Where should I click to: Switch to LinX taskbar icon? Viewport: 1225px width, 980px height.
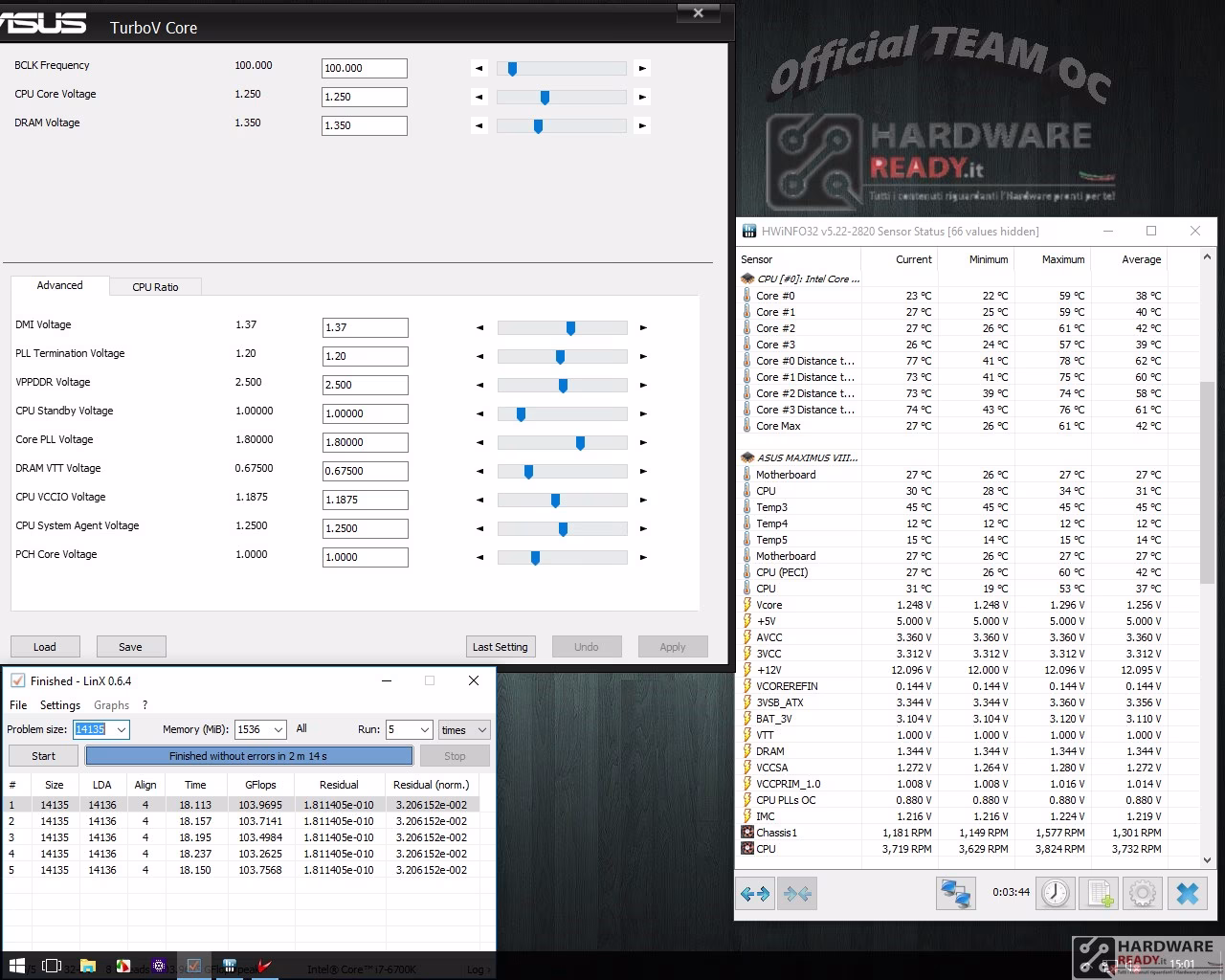tap(193, 967)
